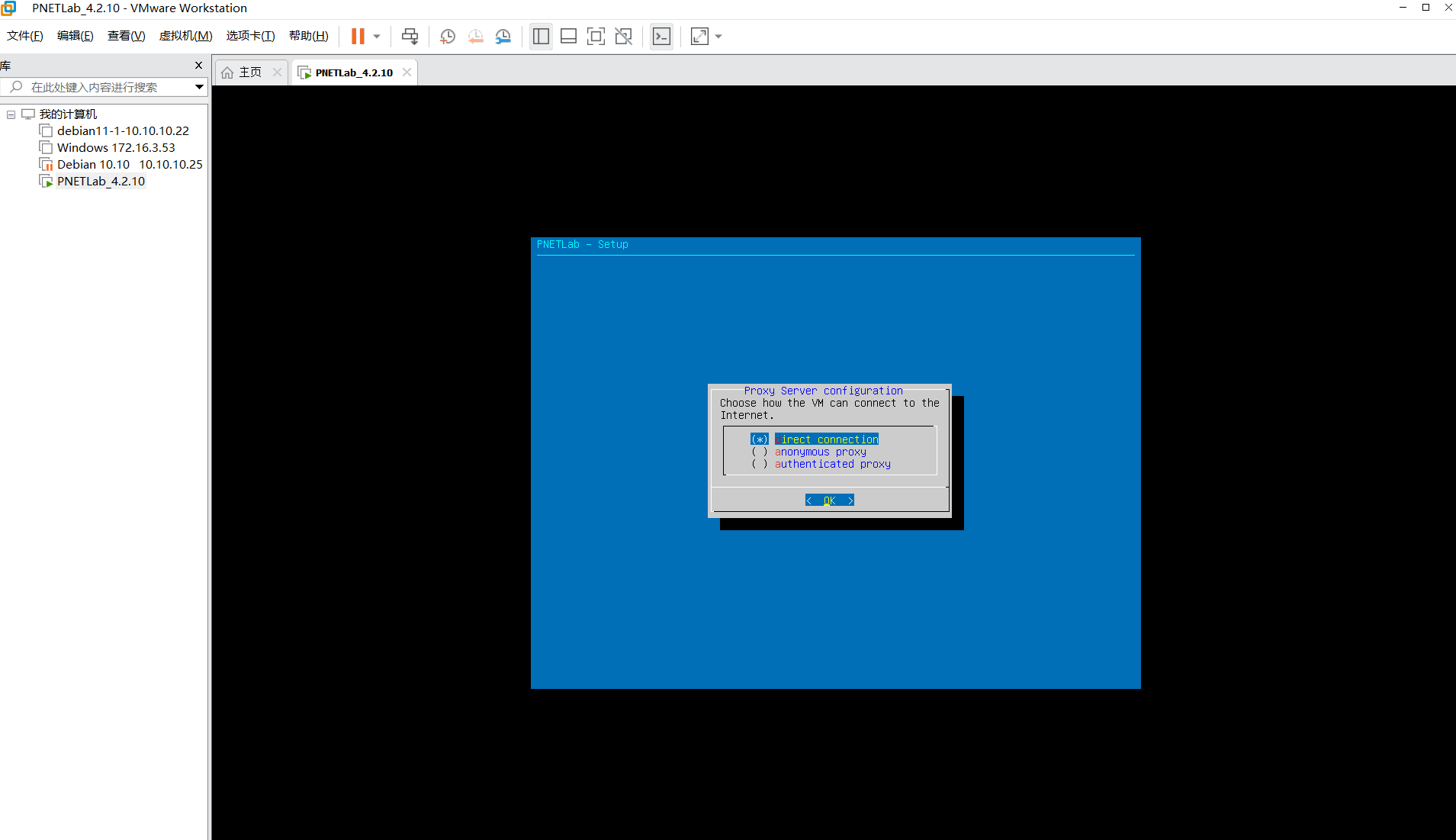
Task: Take a snapshot of this virtual machine
Action: point(448,36)
